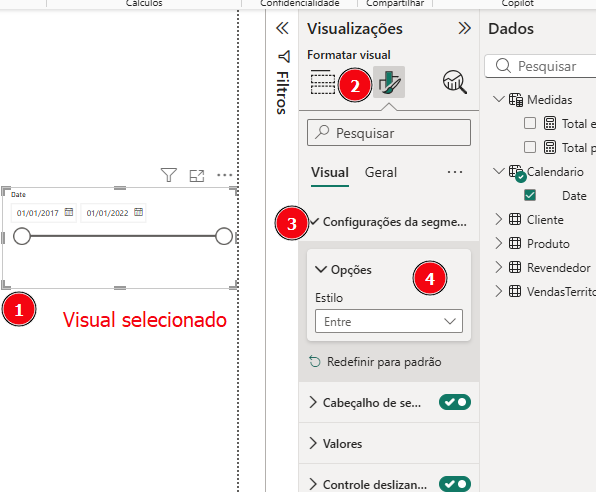Switch to the Geral tab
This screenshot has width=596, height=492.
tap(381, 173)
